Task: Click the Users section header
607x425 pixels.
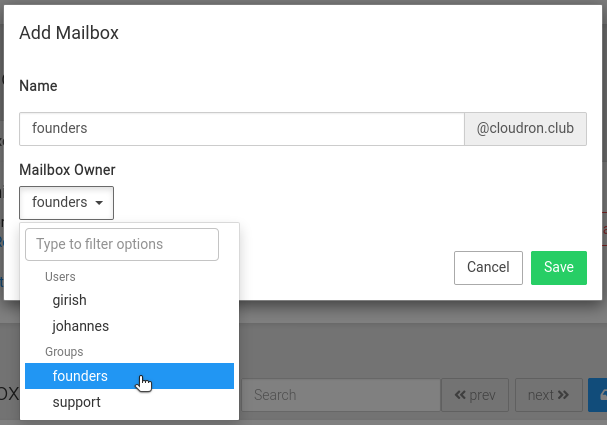Action: tap(60, 276)
